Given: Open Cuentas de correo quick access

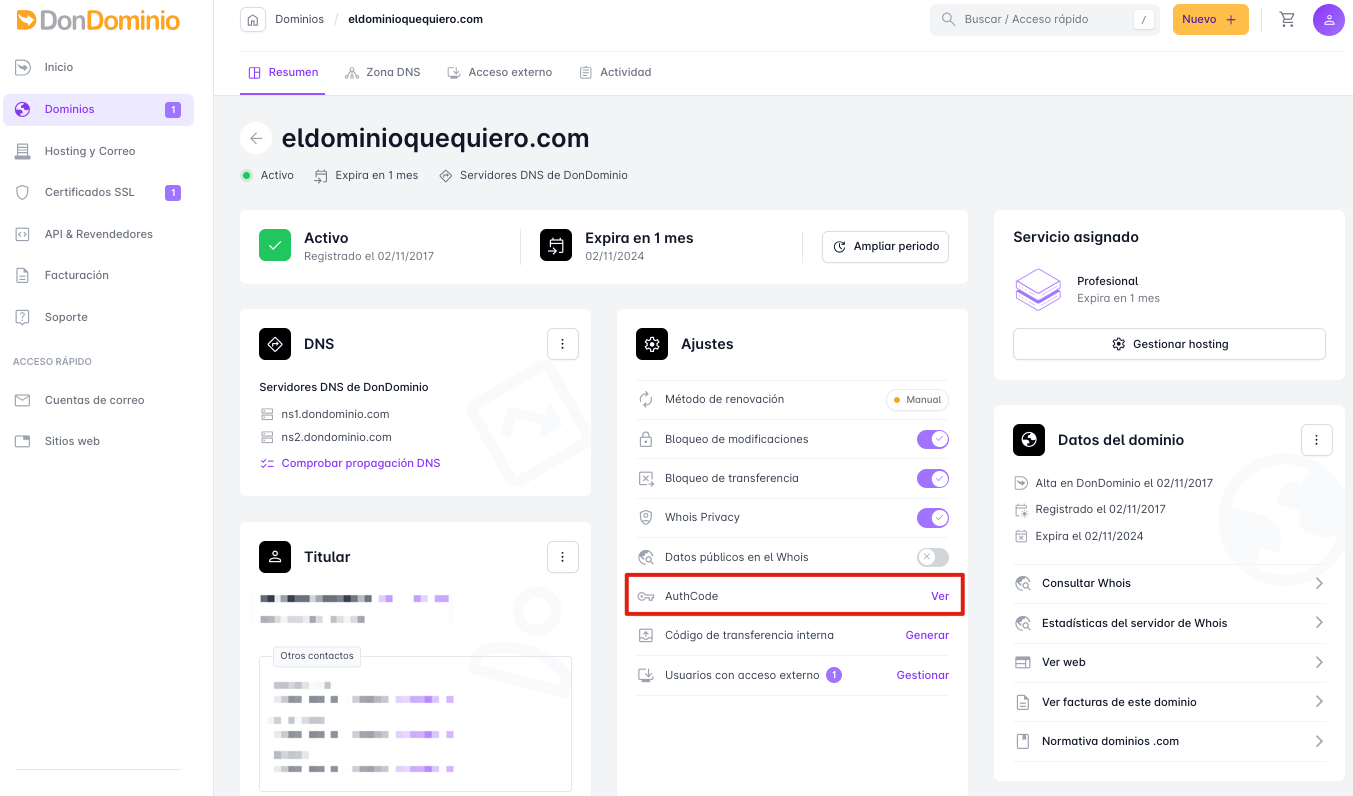Looking at the screenshot, I should pos(98,400).
